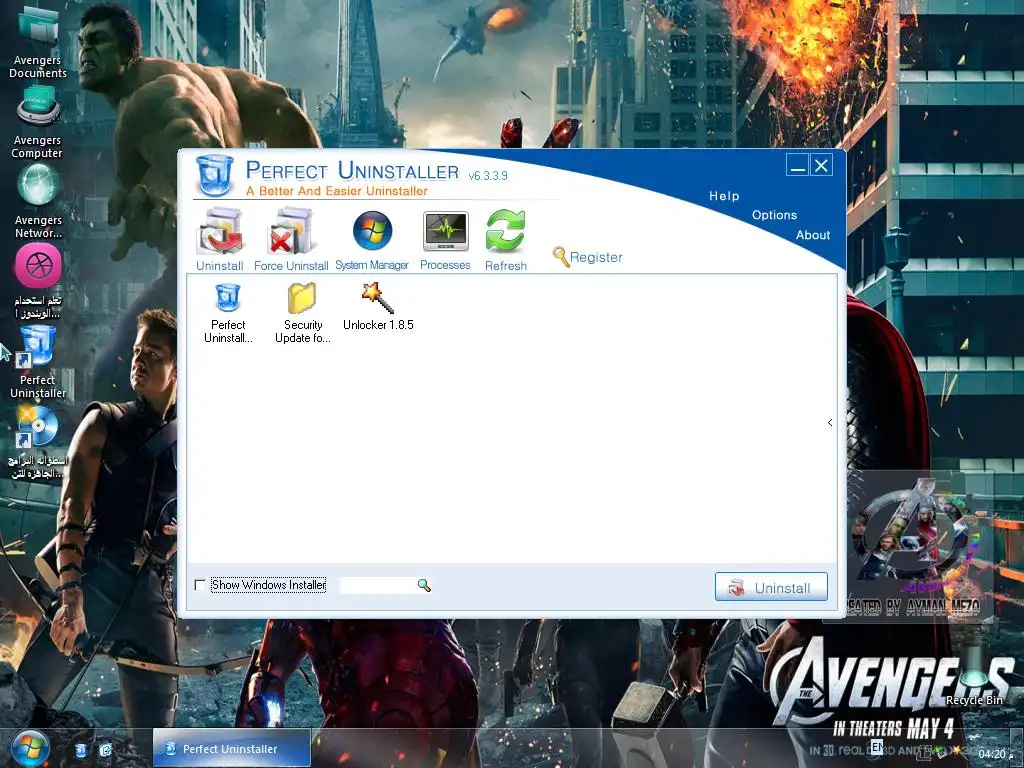
Task: Click the Perfect Uninstaller taskbar button
Action: coord(232,749)
